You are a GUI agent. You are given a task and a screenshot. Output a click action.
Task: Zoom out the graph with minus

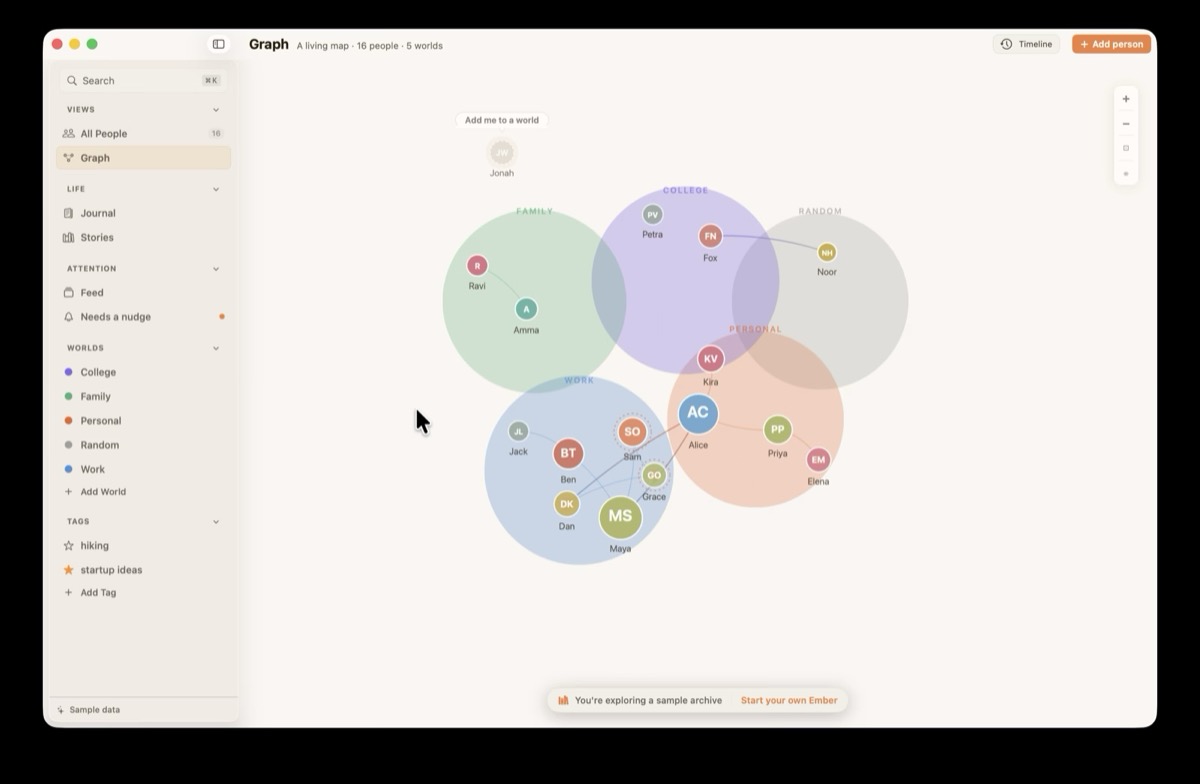pos(1126,124)
